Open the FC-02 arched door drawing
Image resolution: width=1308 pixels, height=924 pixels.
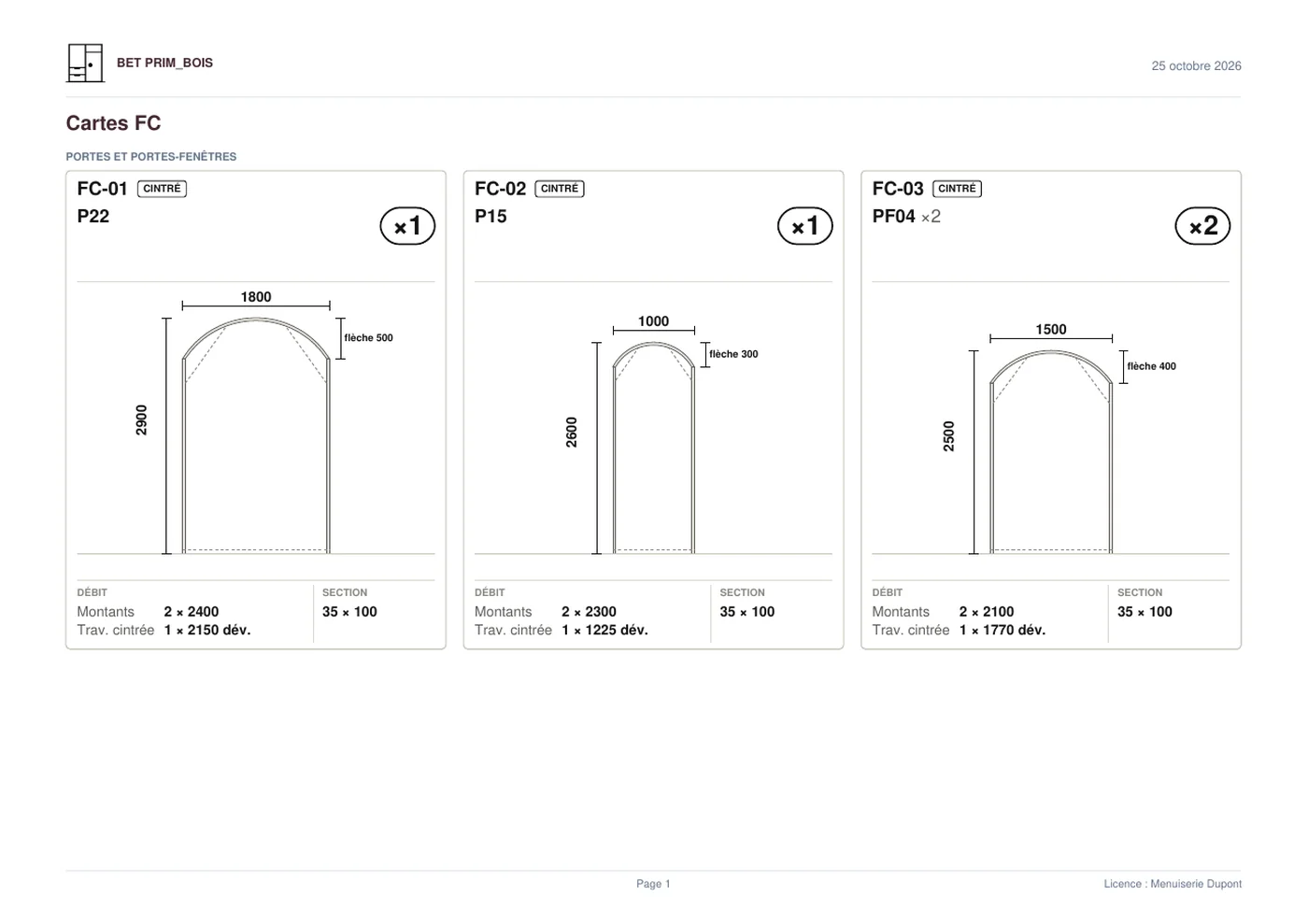[x=654, y=448]
